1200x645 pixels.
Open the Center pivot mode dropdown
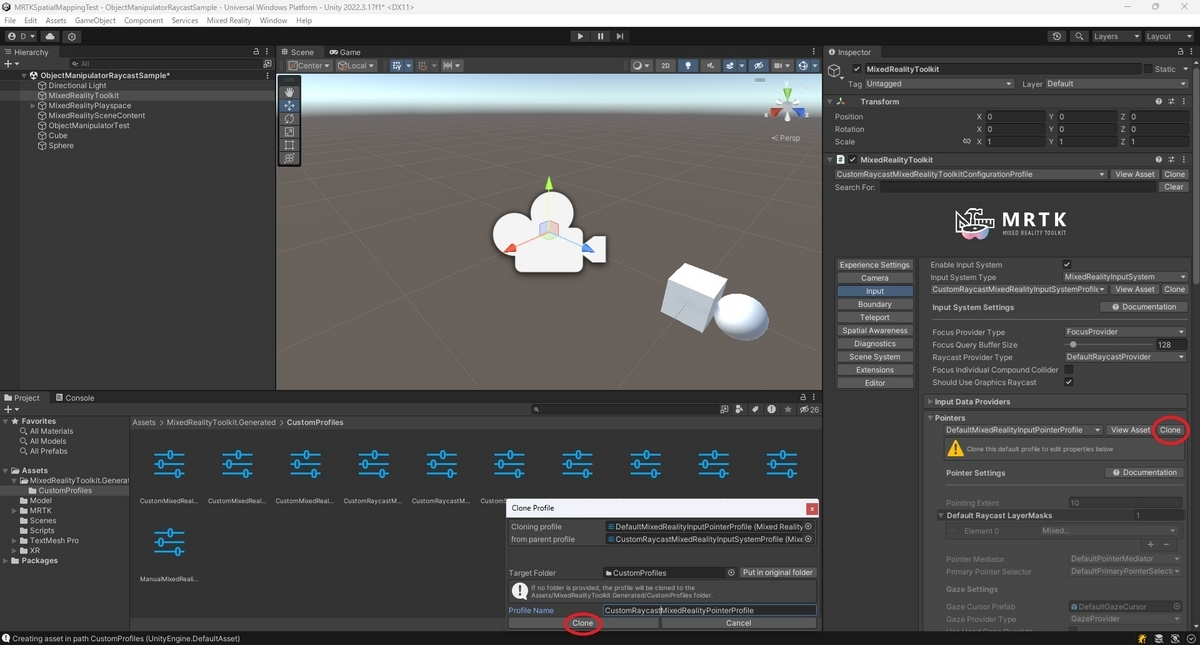[310, 66]
